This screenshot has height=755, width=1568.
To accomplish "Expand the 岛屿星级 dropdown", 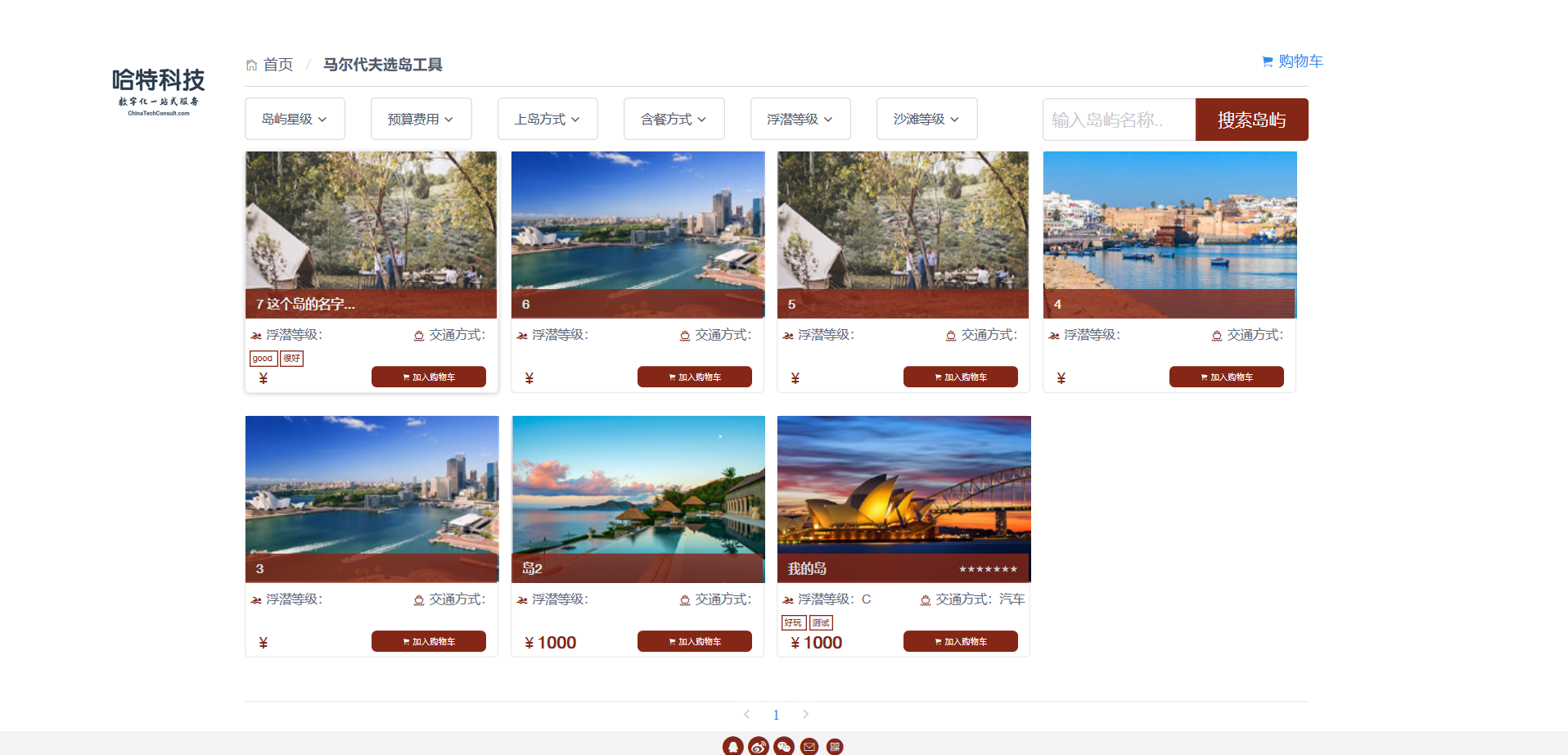I will 295,119.
